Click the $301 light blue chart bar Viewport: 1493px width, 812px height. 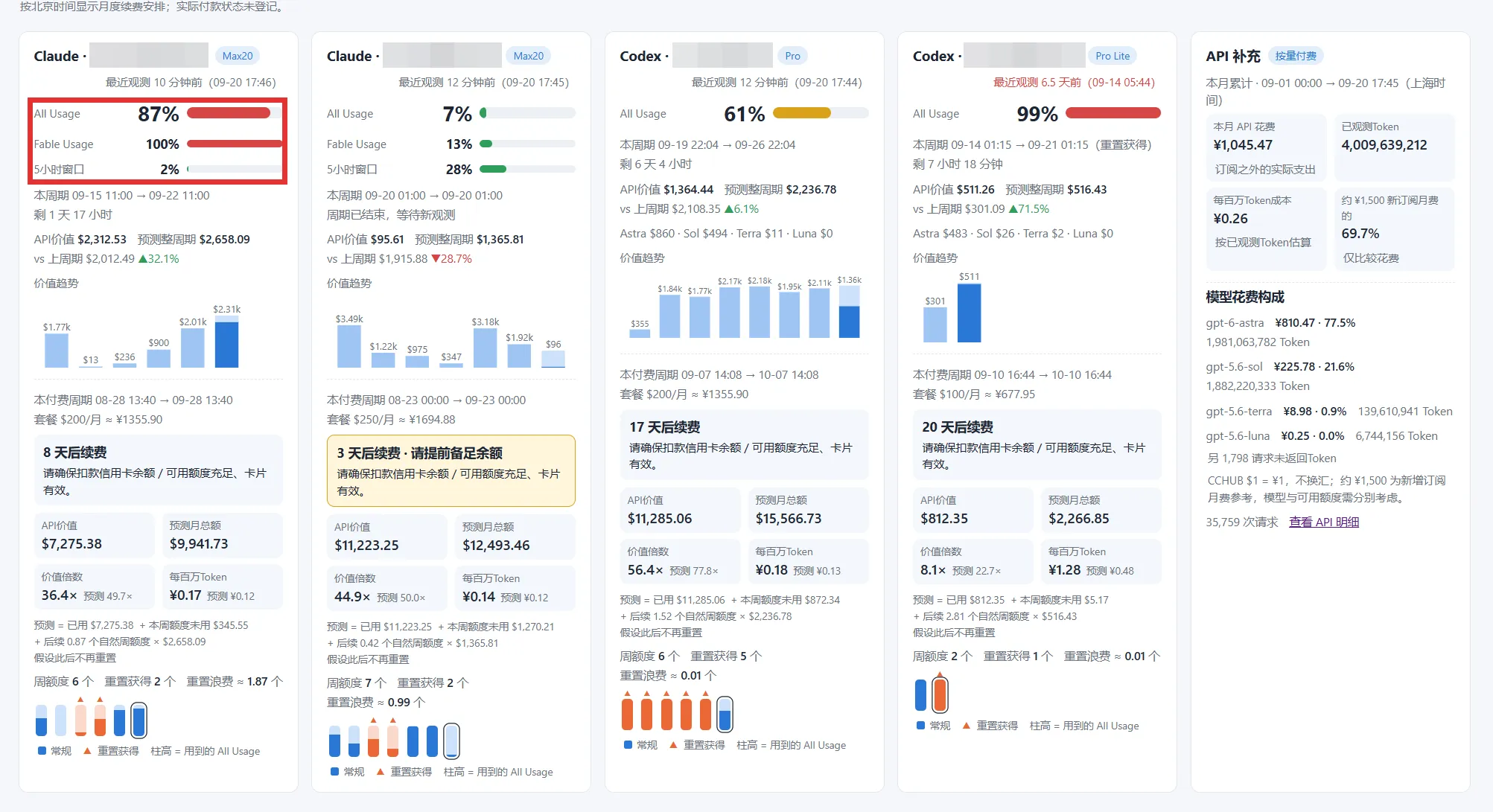(935, 325)
